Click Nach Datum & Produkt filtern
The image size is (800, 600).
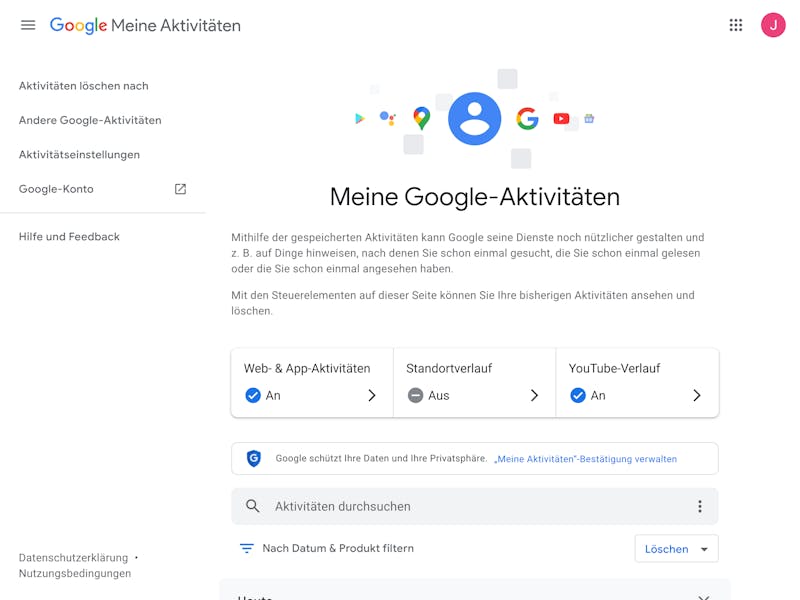pos(338,548)
